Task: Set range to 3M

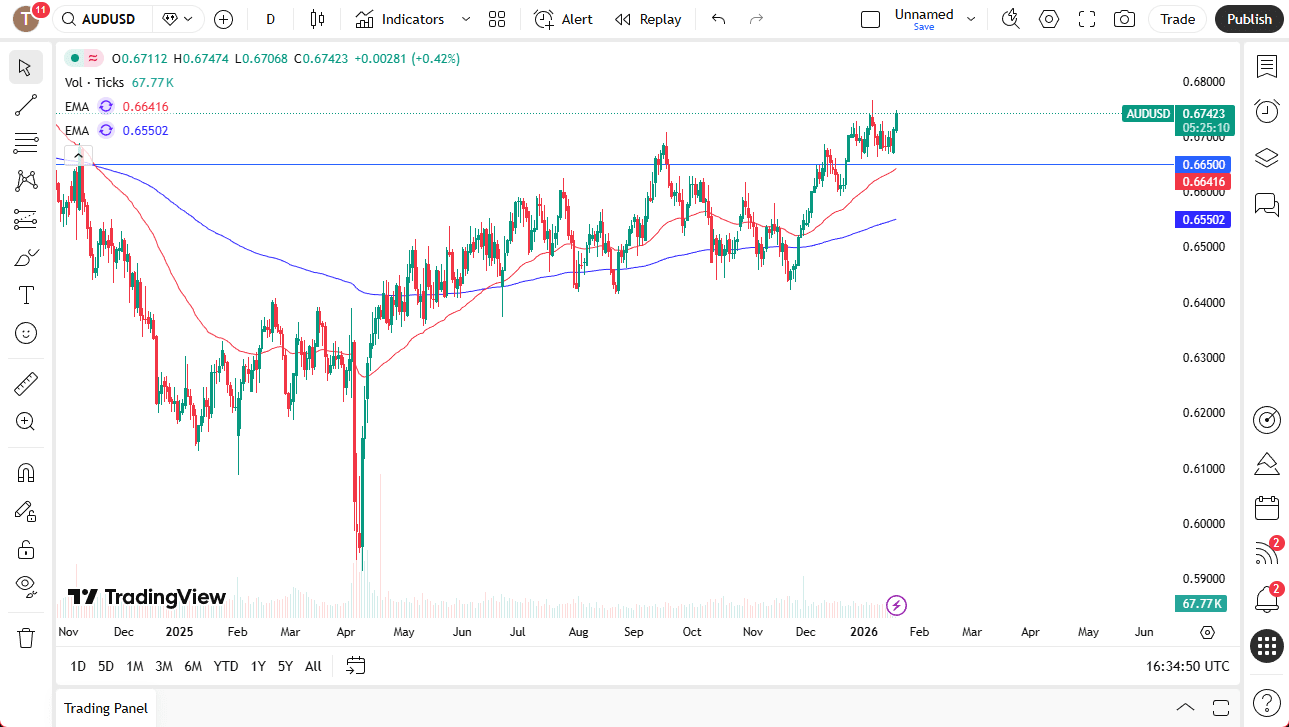Action: 164,666
